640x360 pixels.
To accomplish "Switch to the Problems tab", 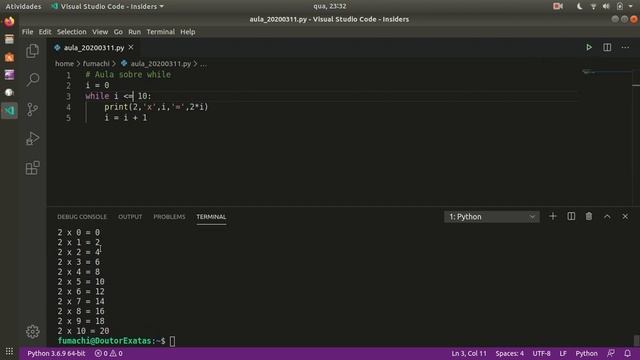I will coord(169,217).
